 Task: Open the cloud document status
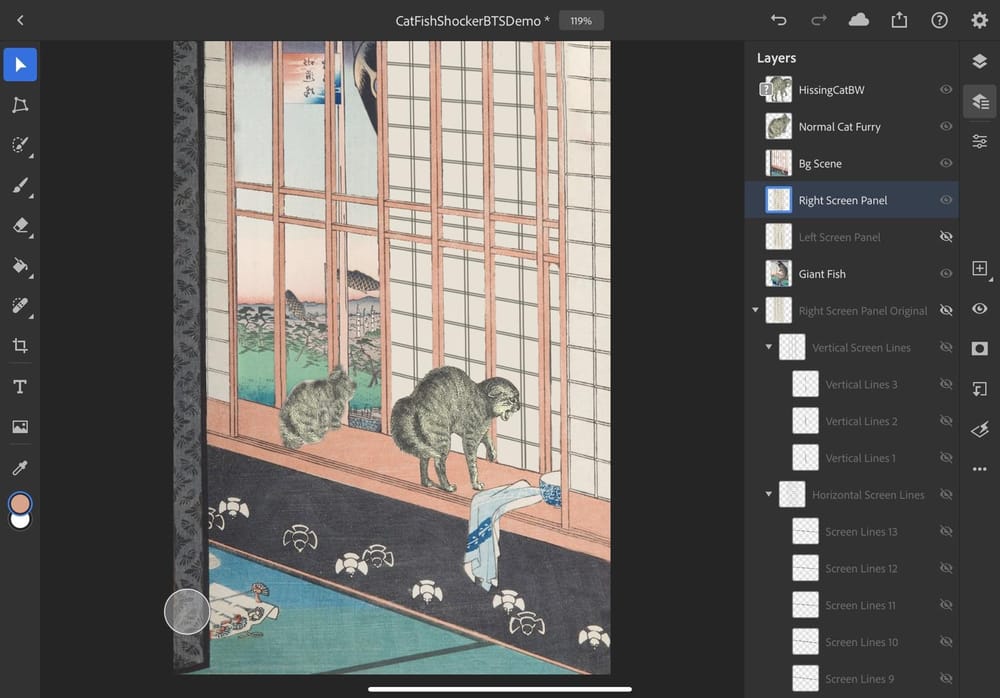tap(858, 20)
